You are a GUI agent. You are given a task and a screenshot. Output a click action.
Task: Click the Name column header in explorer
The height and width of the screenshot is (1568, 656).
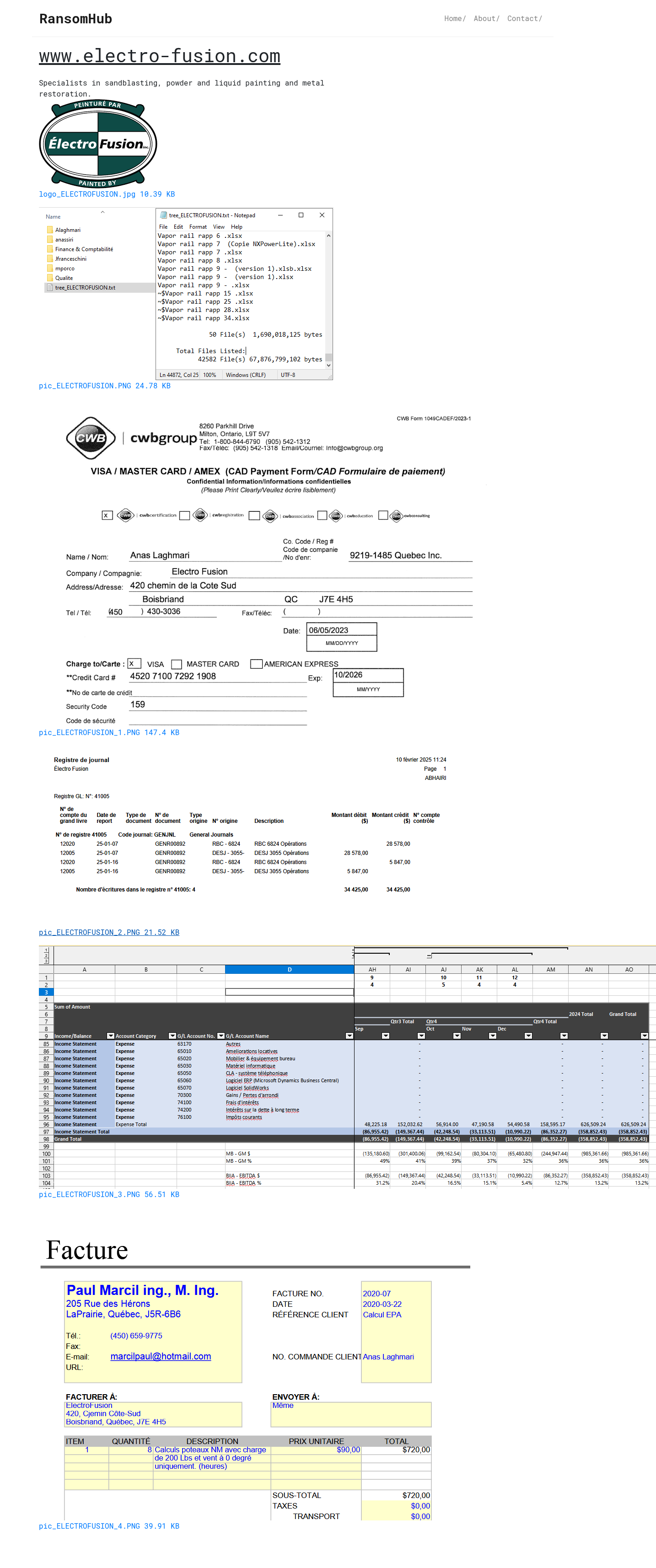53,217
